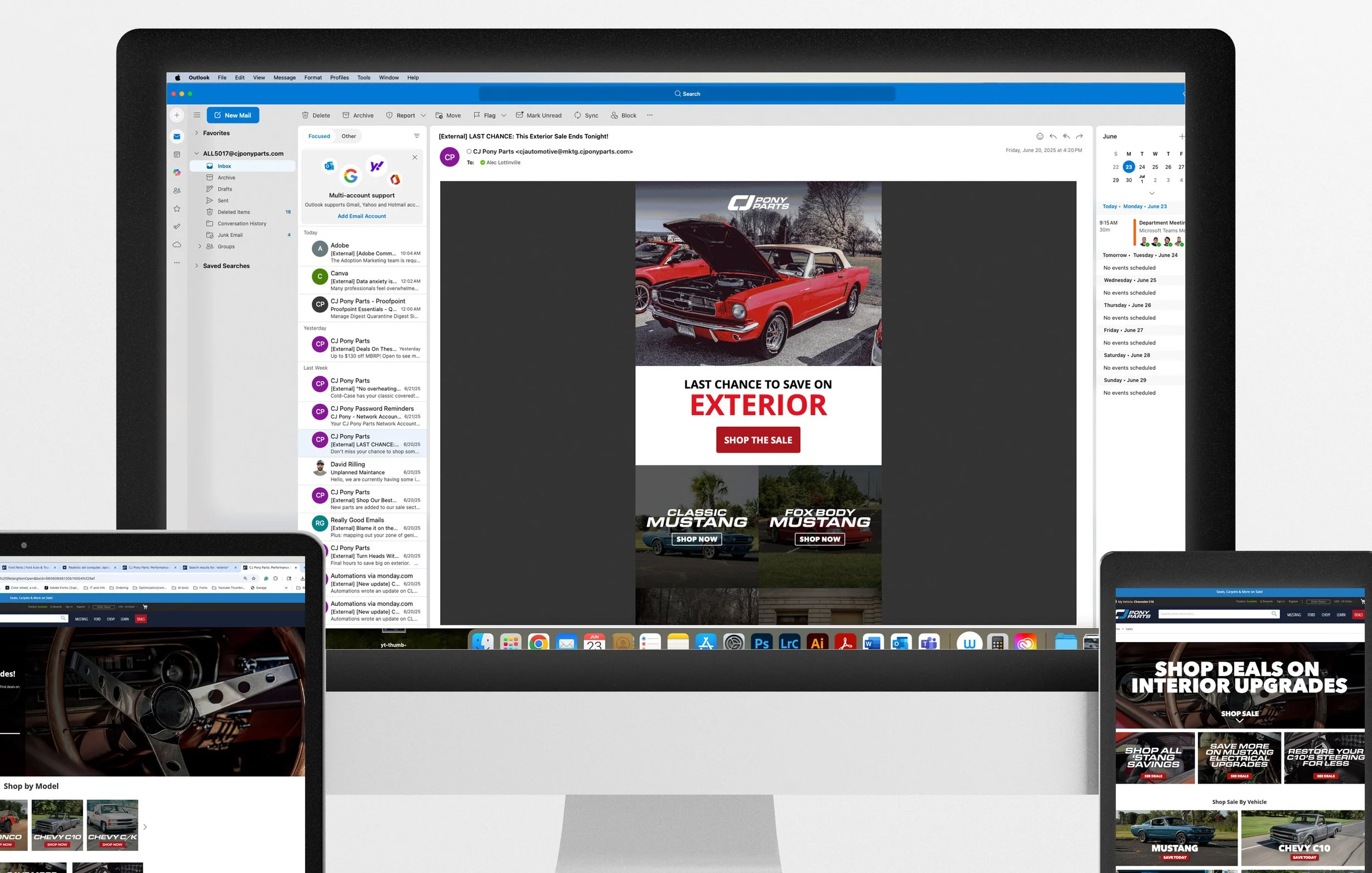Open the Tools menu
Image resolution: width=1372 pixels, height=873 pixels.
(x=363, y=77)
